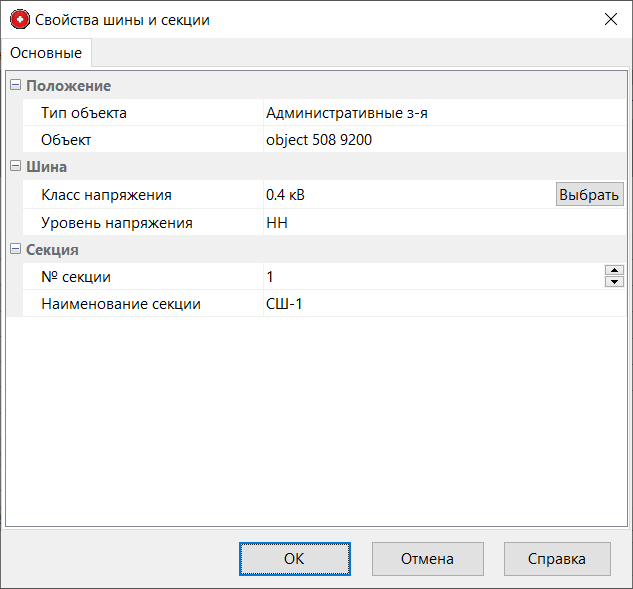This screenshot has width=633, height=589.
Task: Click the Отмена button
Action: [x=427, y=559]
